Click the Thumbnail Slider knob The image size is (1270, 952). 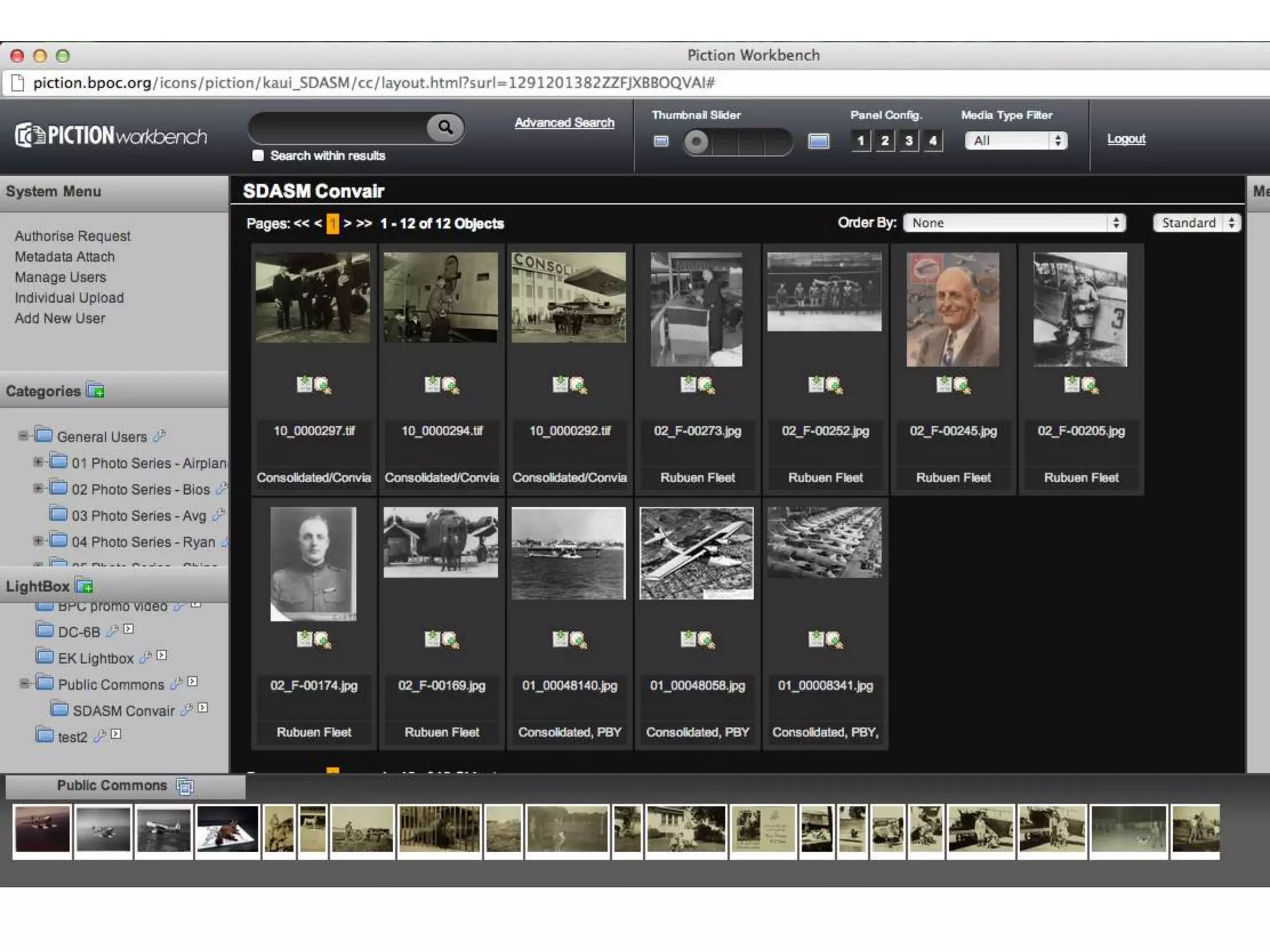[696, 142]
